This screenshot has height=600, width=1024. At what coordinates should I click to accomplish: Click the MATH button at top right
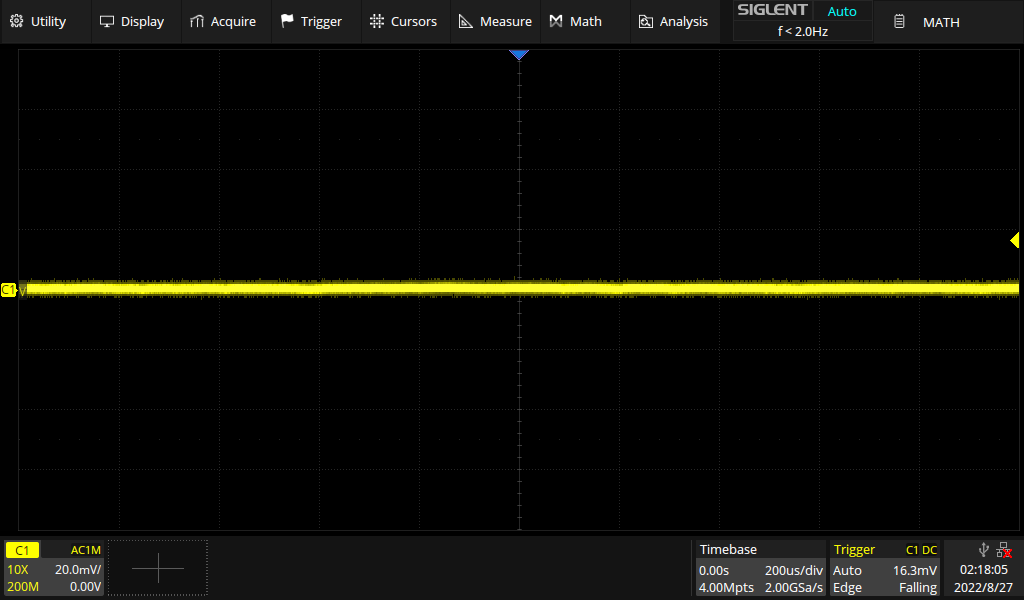pos(947,22)
